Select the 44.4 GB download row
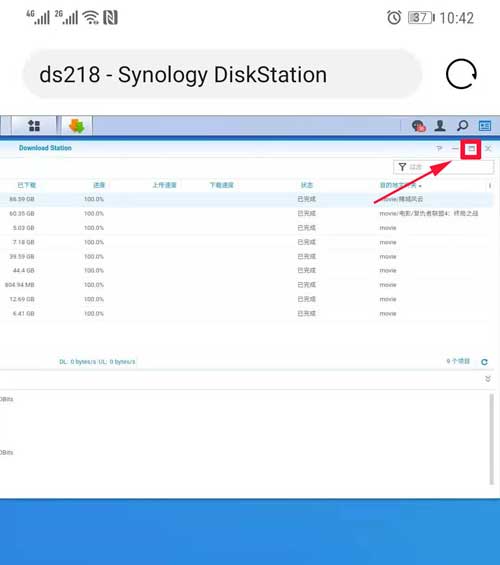The width and height of the screenshot is (500, 565). [246, 271]
